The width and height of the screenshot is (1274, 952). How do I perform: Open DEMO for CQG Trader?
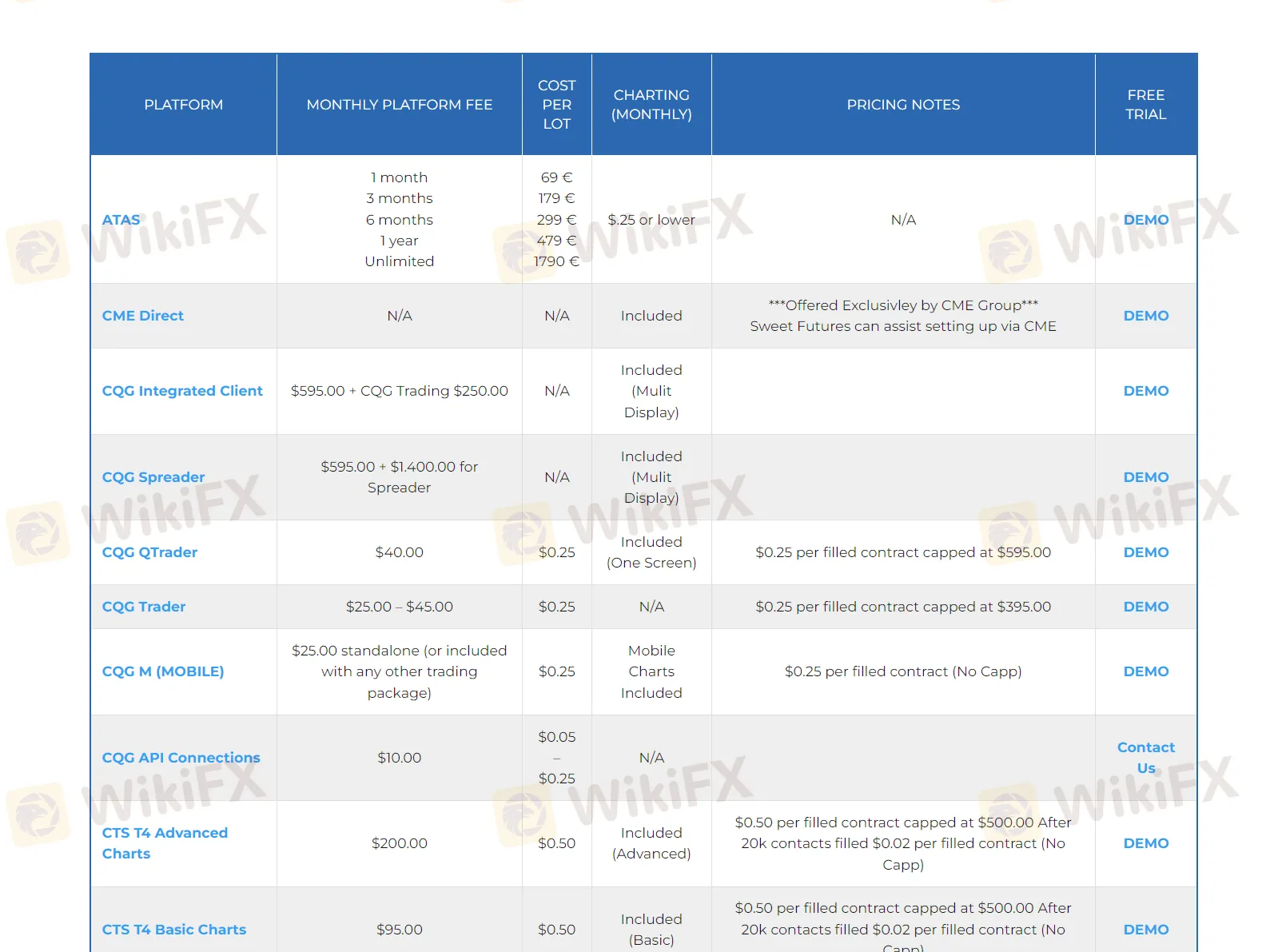pyautogui.click(x=1145, y=607)
